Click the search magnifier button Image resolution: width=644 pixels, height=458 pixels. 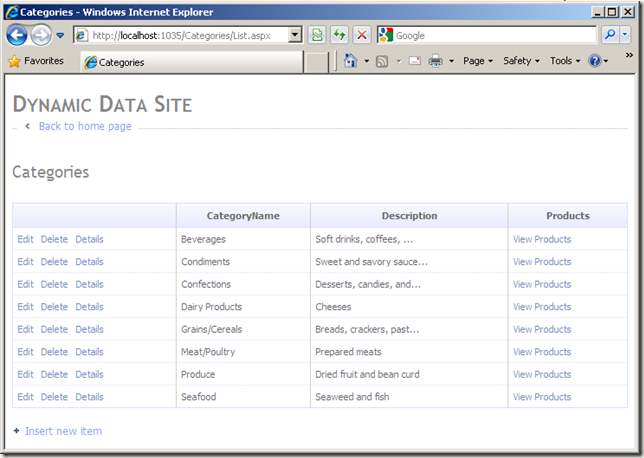(x=609, y=35)
